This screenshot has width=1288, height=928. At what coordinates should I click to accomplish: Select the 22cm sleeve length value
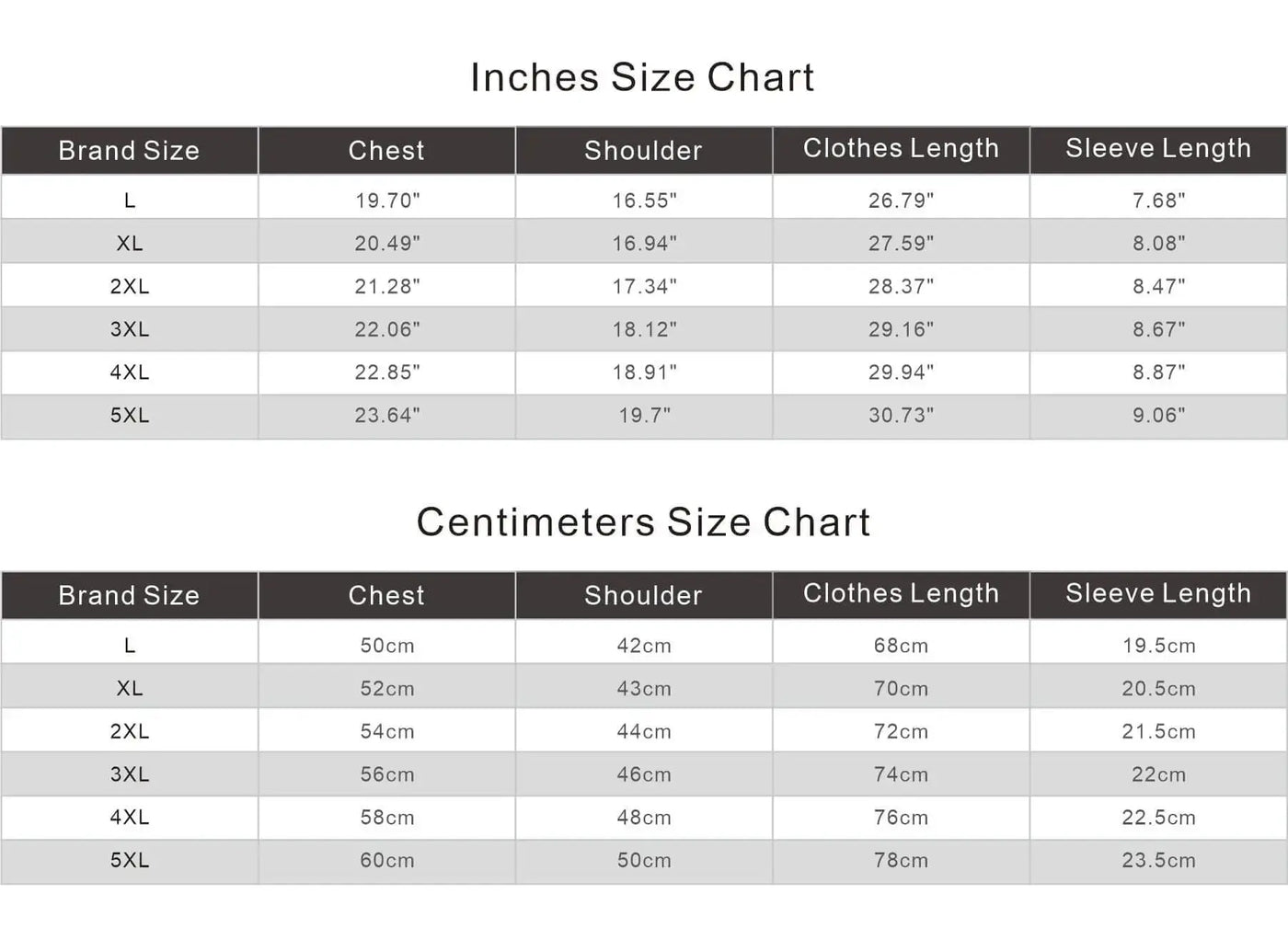click(x=1158, y=774)
